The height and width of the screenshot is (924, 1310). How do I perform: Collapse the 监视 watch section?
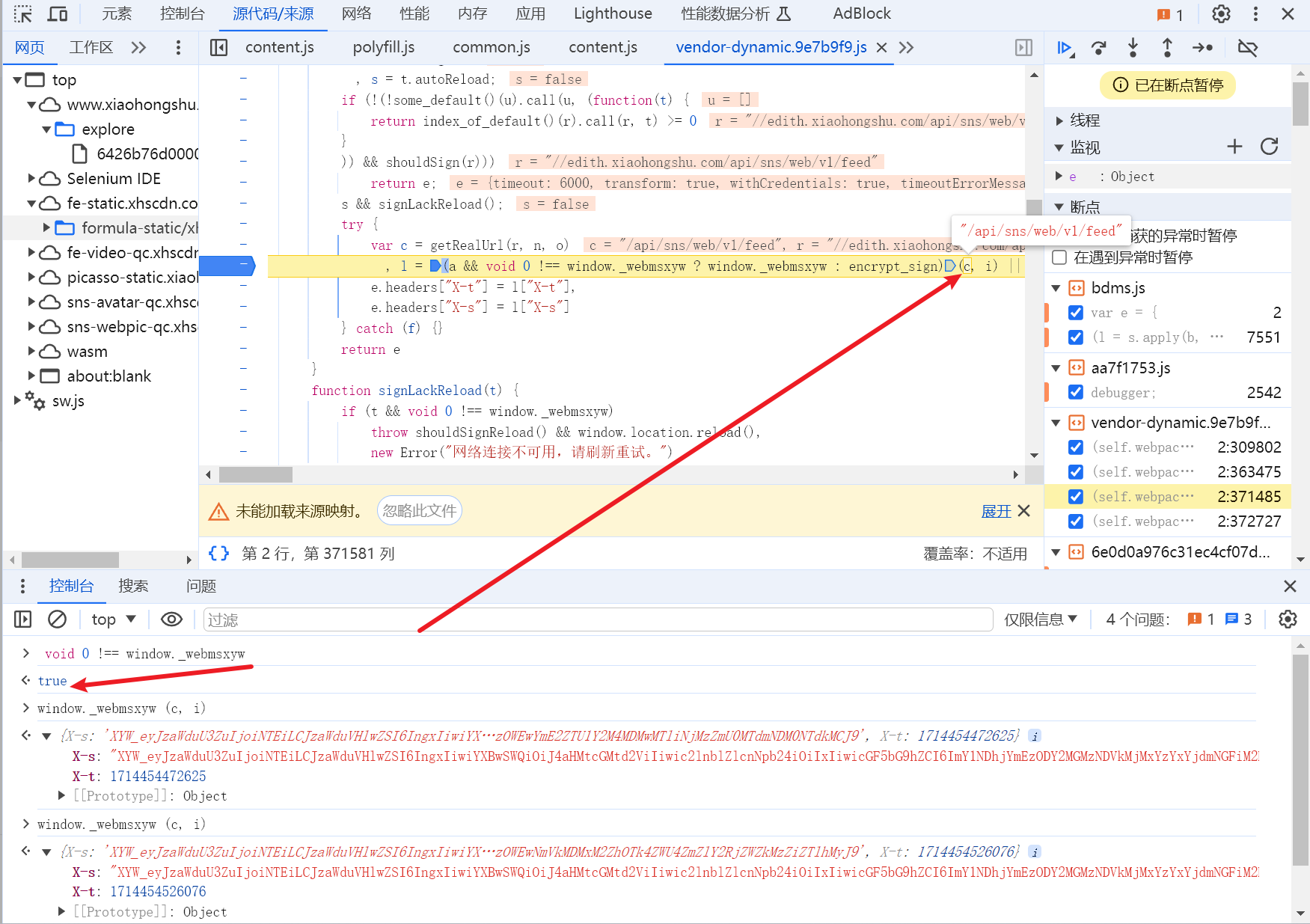tap(1059, 147)
